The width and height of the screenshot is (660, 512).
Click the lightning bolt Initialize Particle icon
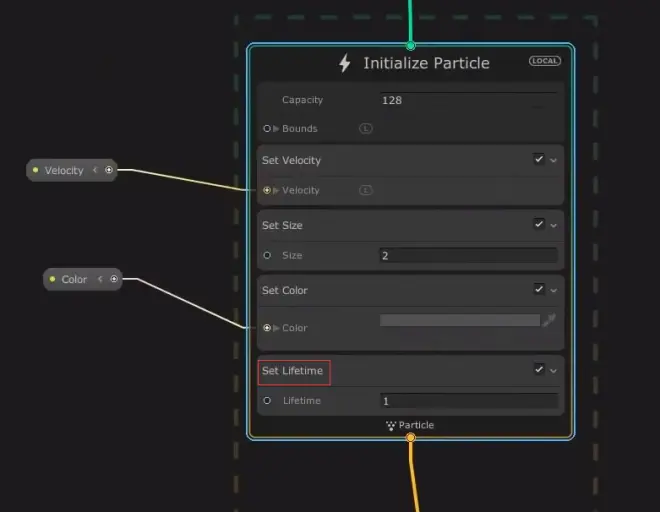(x=345, y=63)
